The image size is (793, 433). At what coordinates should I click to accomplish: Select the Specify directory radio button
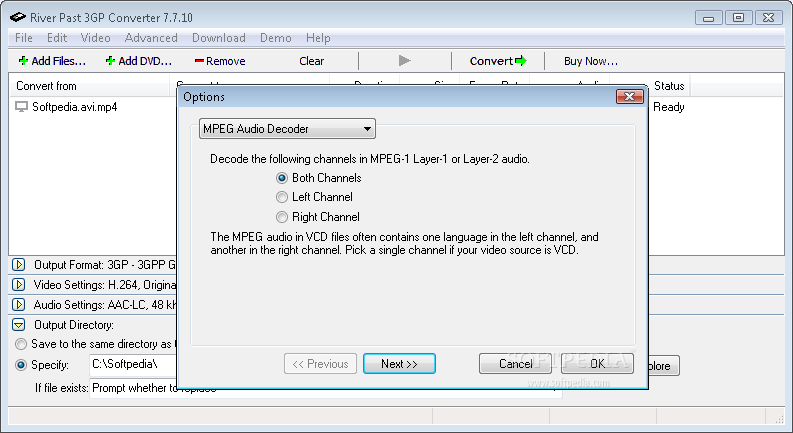[21, 365]
